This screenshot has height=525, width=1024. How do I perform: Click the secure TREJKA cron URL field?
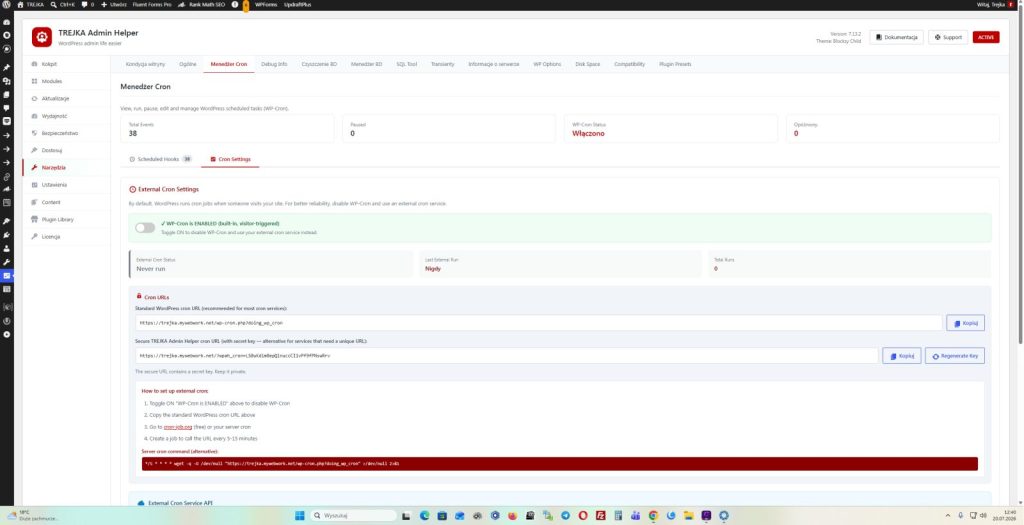[x=507, y=356]
